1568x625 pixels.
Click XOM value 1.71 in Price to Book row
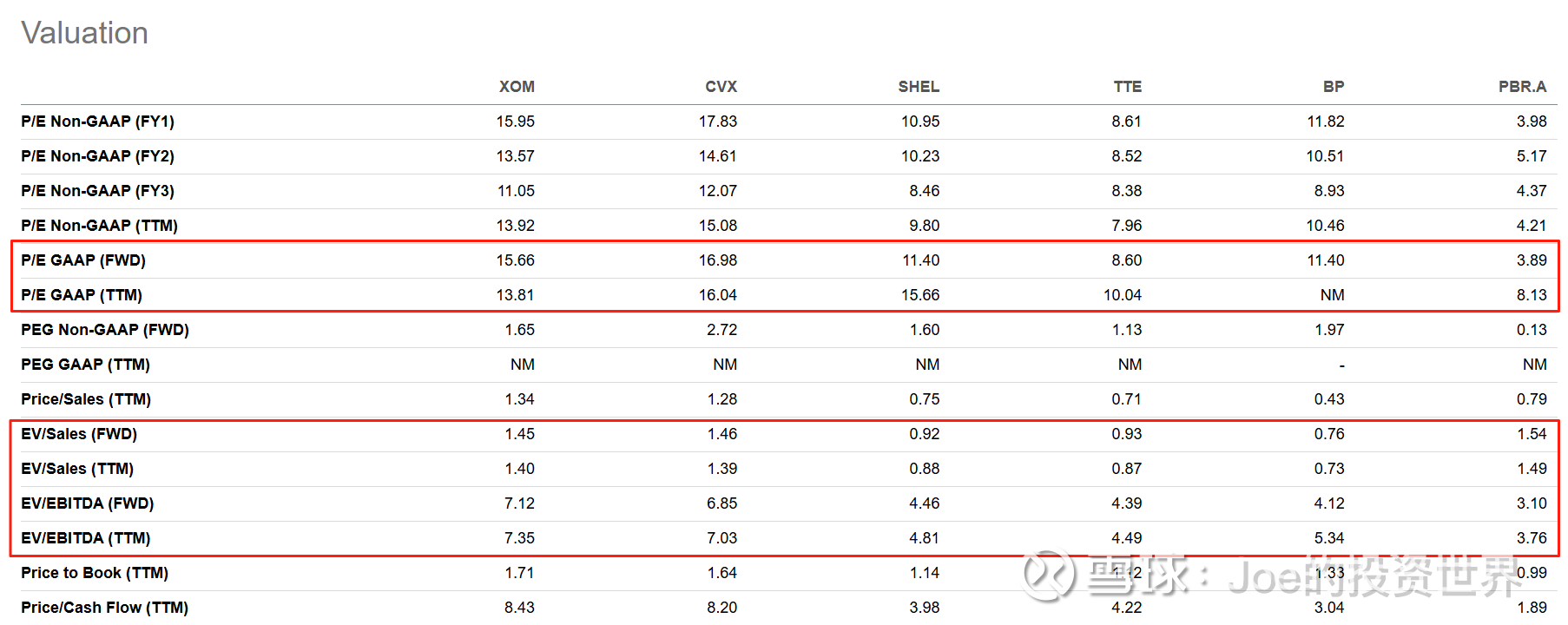(520, 573)
